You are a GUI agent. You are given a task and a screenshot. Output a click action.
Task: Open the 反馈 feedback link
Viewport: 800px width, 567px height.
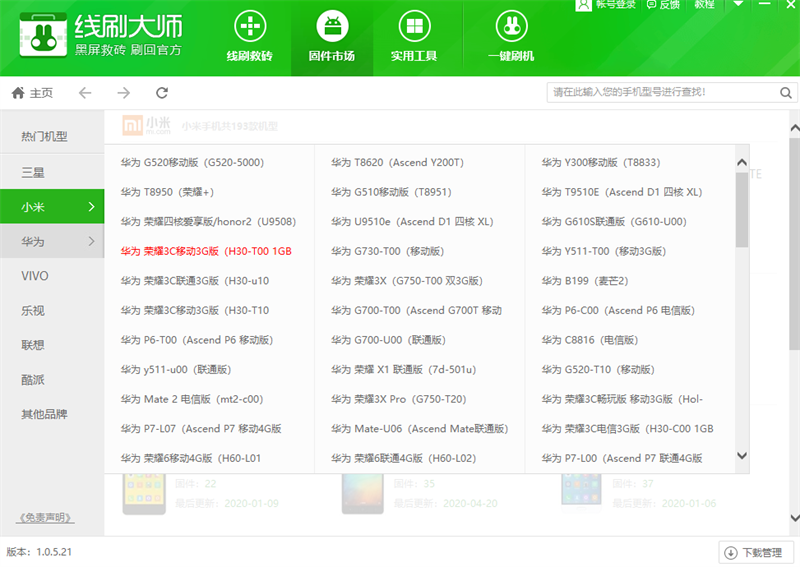click(x=663, y=5)
